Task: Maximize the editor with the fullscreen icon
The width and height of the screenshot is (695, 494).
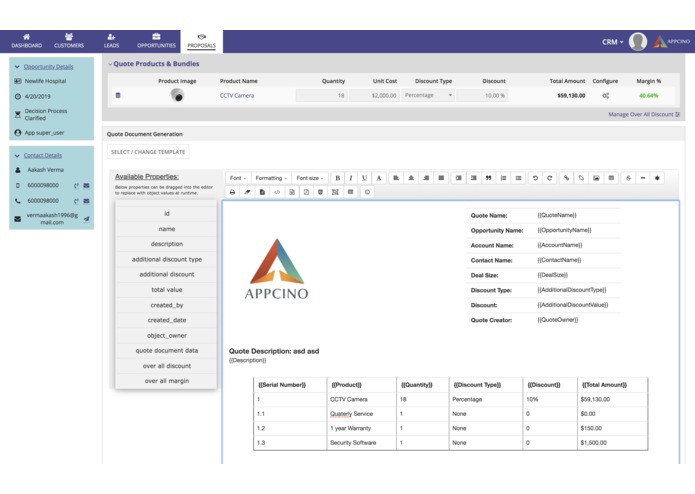Action: (335, 192)
